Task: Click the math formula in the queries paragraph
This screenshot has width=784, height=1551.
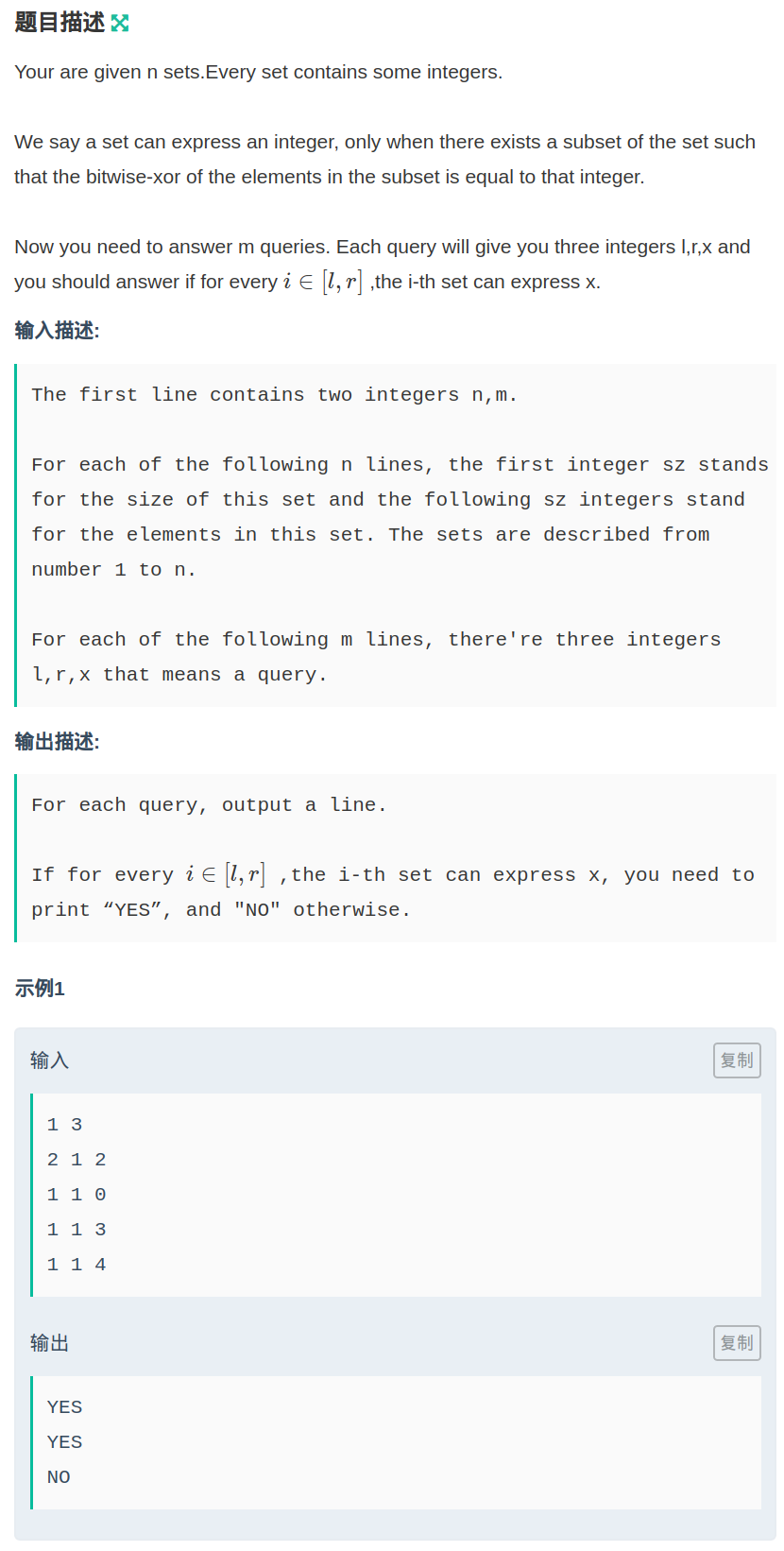Action: click(322, 282)
